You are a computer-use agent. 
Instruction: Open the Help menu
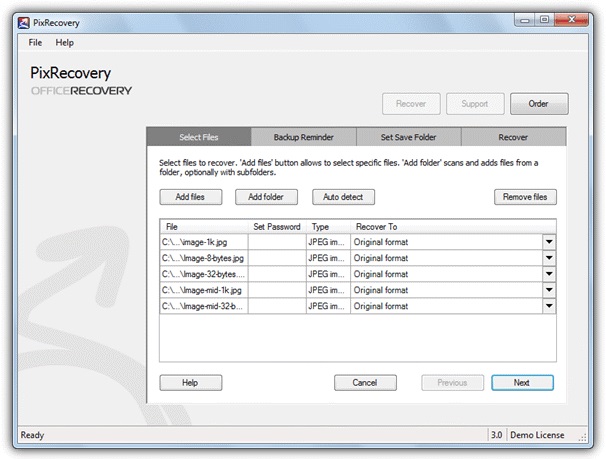65,43
